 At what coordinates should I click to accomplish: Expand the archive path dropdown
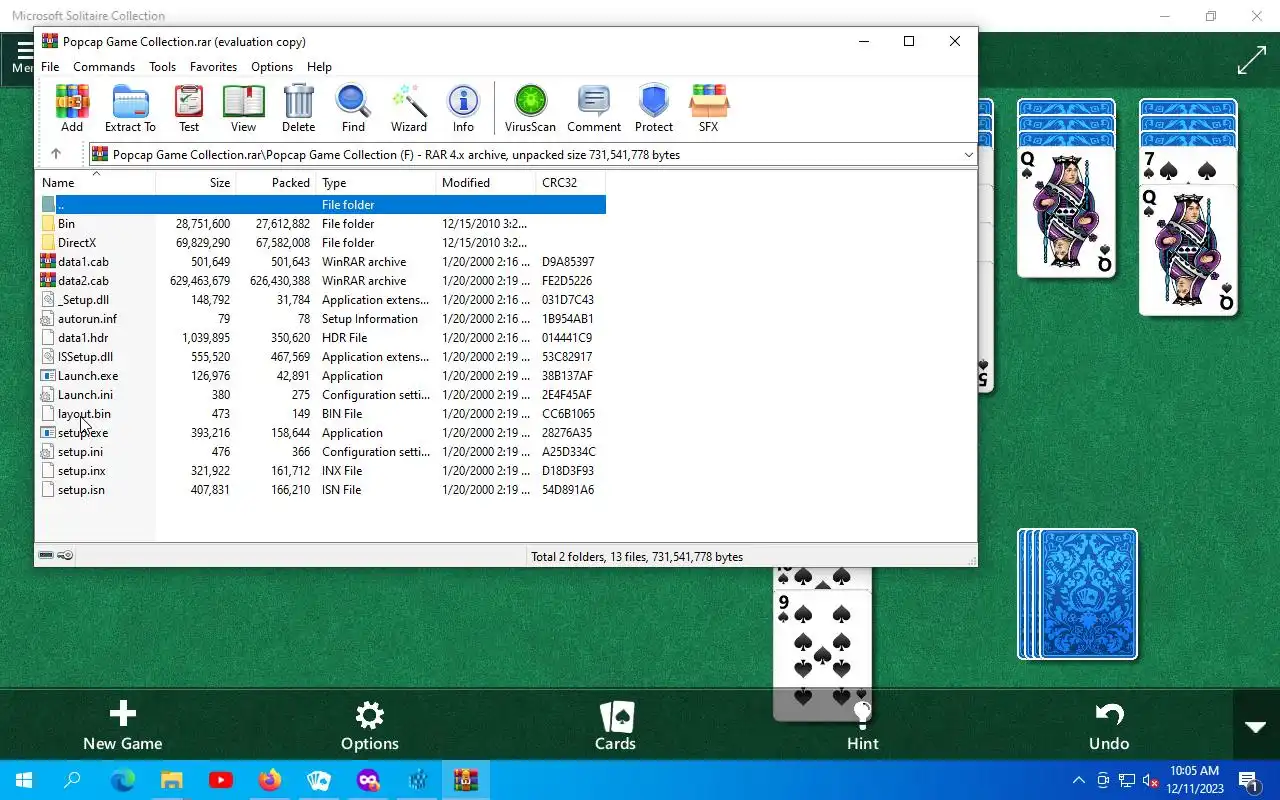coord(968,155)
